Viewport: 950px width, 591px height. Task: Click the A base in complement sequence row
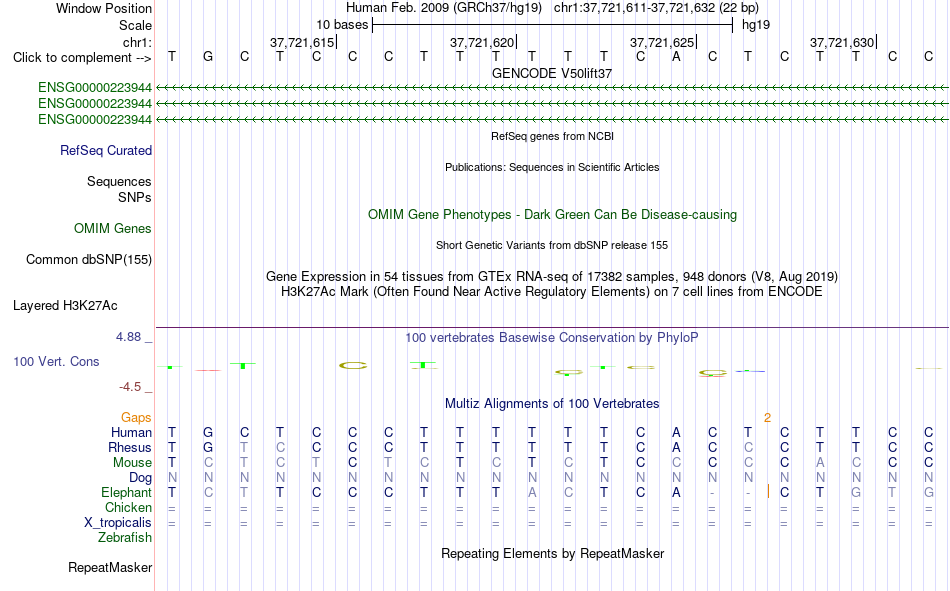pos(676,57)
